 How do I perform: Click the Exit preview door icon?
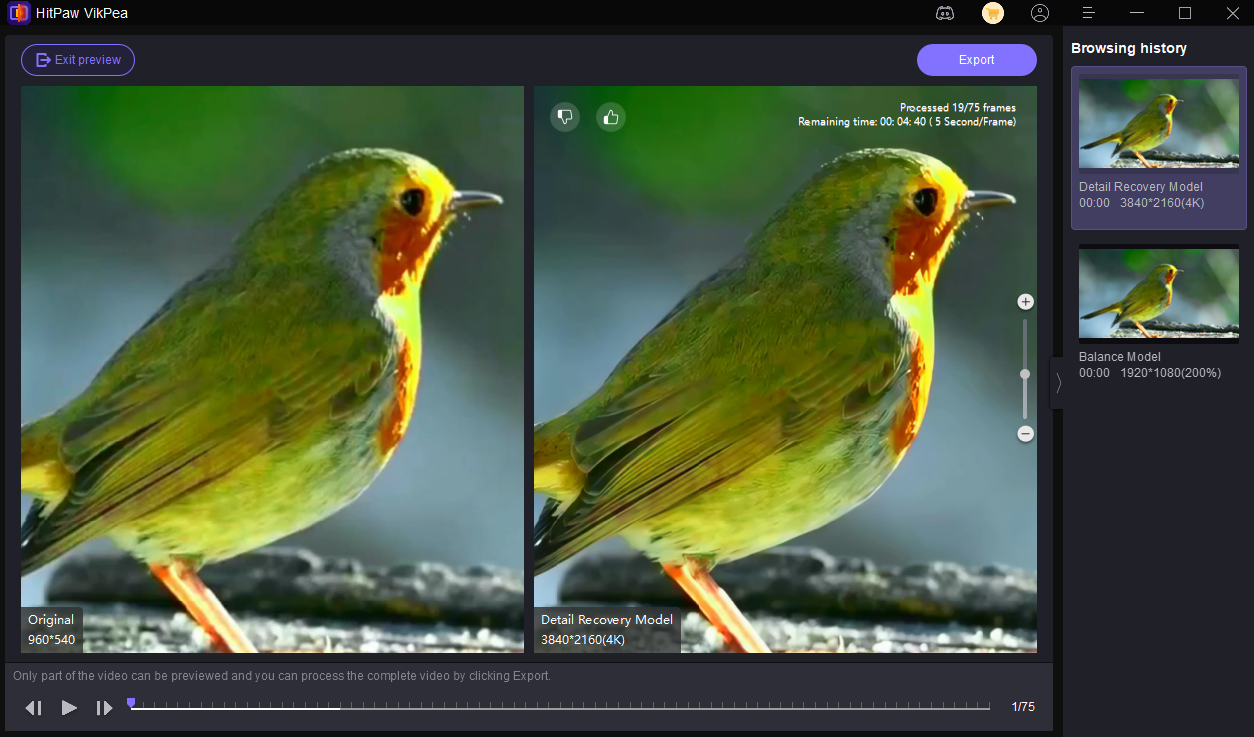(x=42, y=59)
